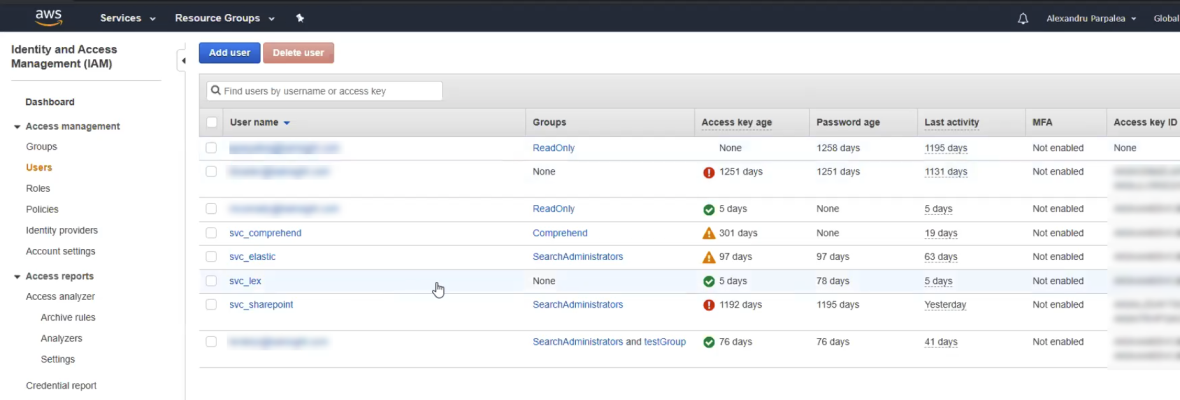Image resolution: width=1180 pixels, height=400 pixels.
Task: Select the svc_sharepoint row checkbox
Action: click(211, 305)
